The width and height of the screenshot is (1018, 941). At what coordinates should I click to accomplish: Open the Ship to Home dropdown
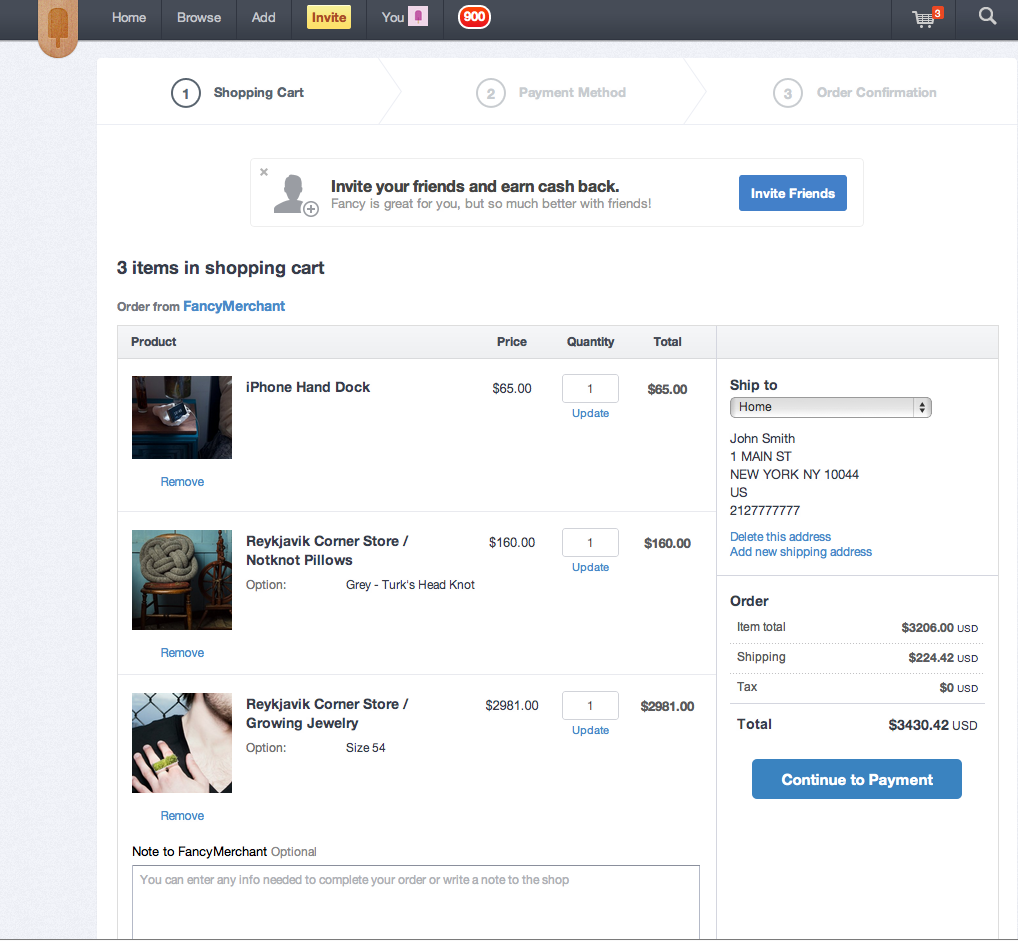tap(830, 407)
